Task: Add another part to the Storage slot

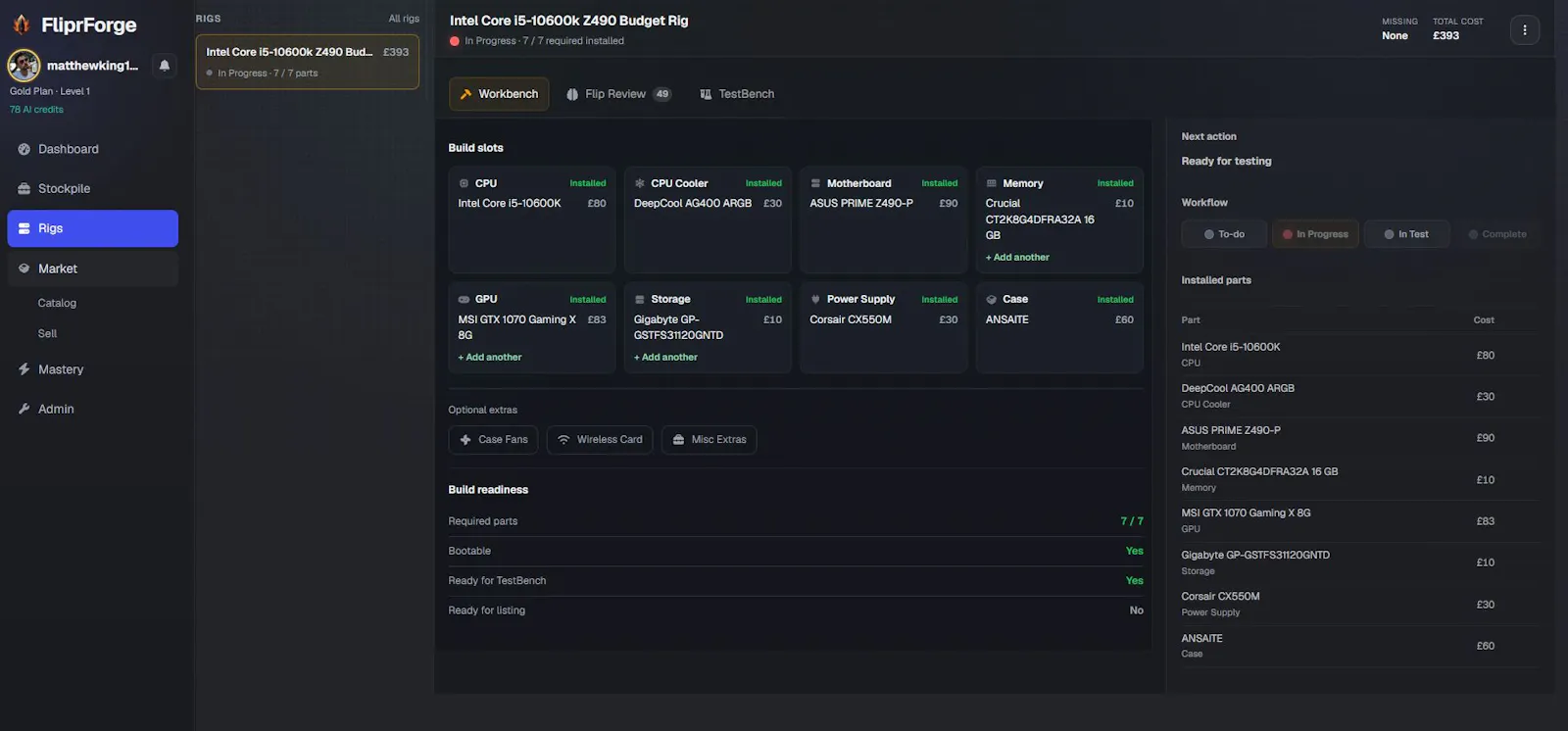Action: coord(665,357)
